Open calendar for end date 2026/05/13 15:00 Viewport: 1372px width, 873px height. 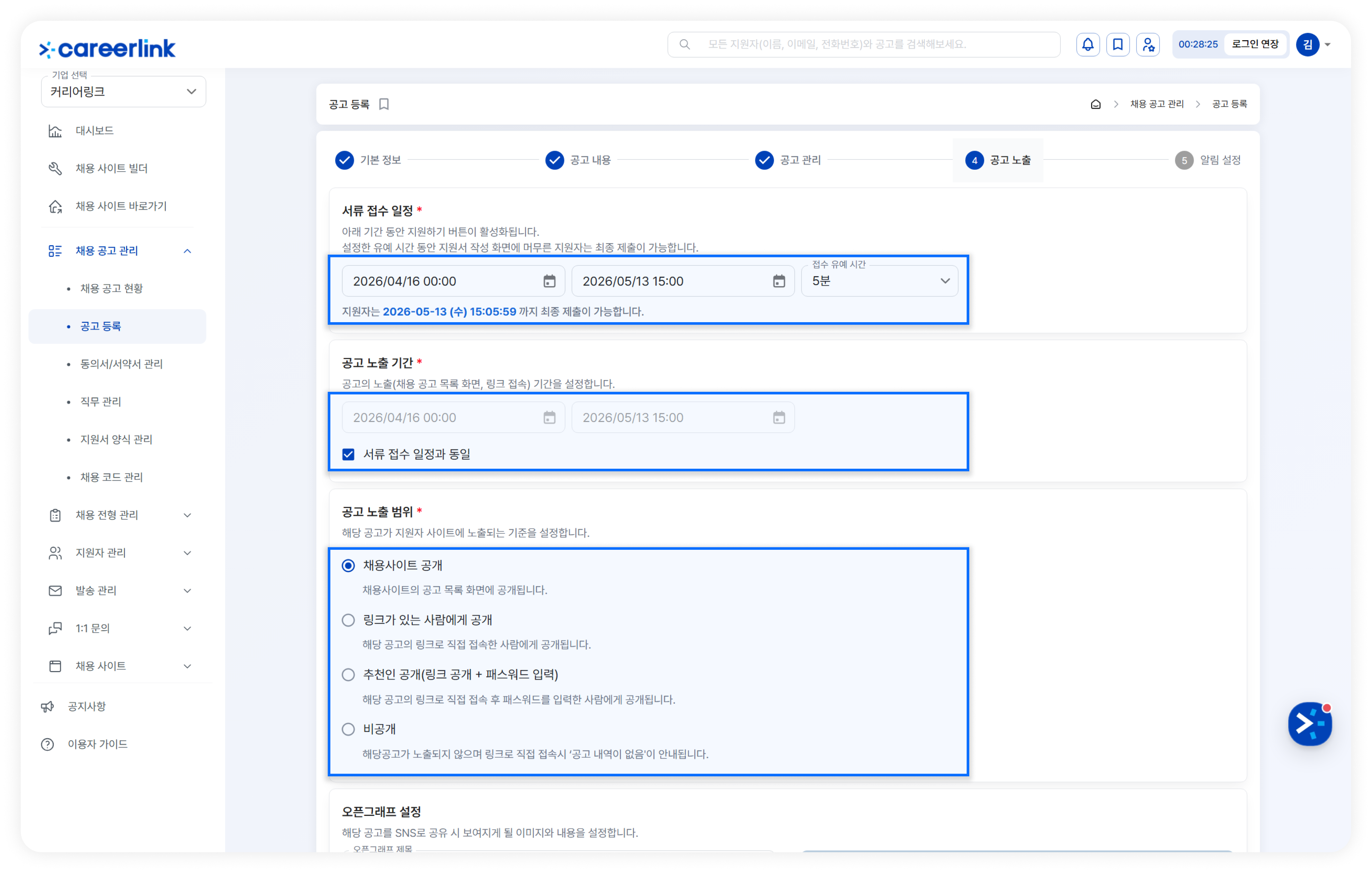[x=778, y=281]
